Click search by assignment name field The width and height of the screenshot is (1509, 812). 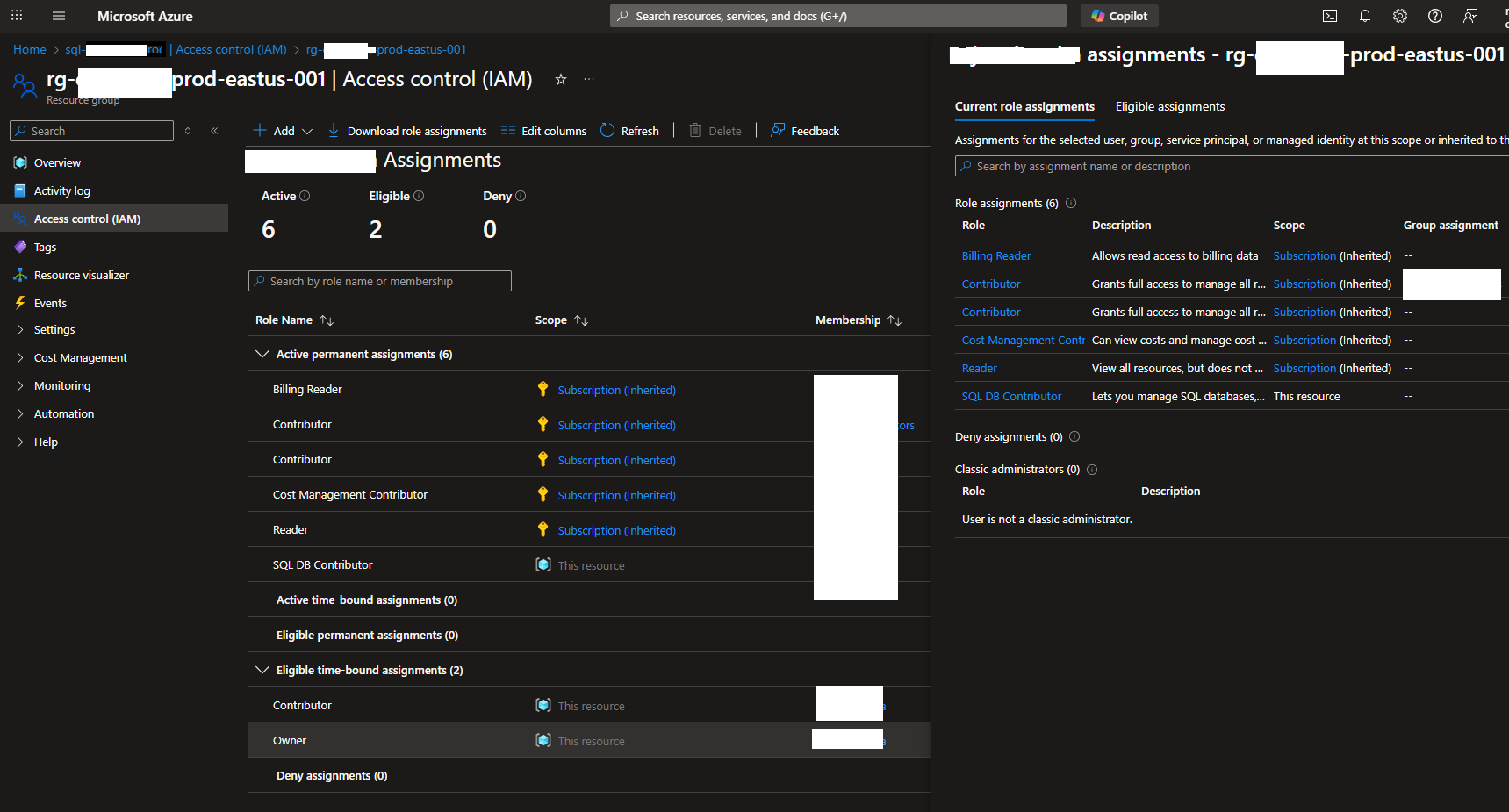(1232, 166)
